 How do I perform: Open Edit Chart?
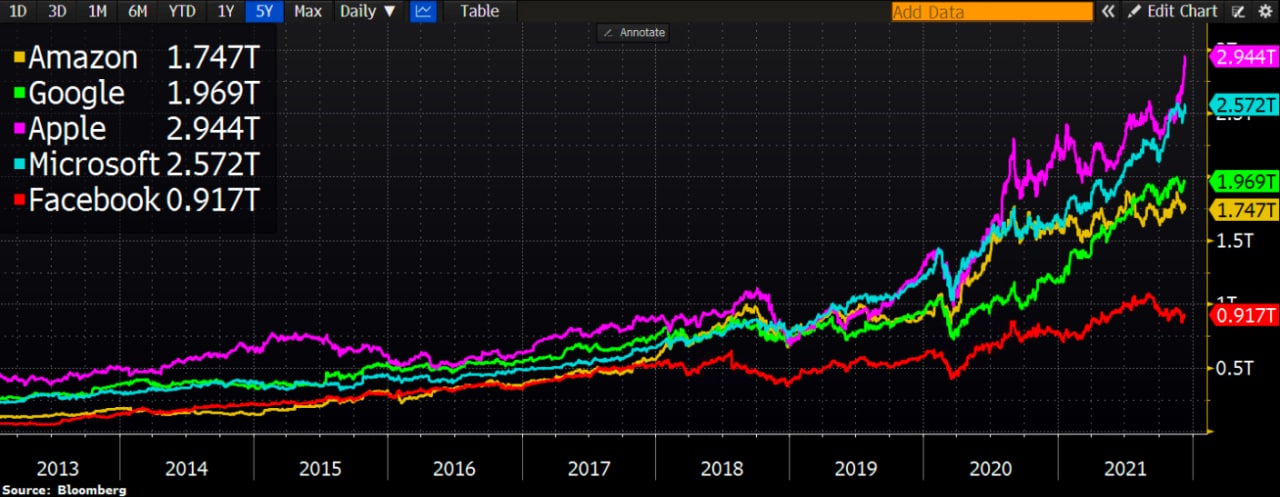click(x=1173, y=12)
